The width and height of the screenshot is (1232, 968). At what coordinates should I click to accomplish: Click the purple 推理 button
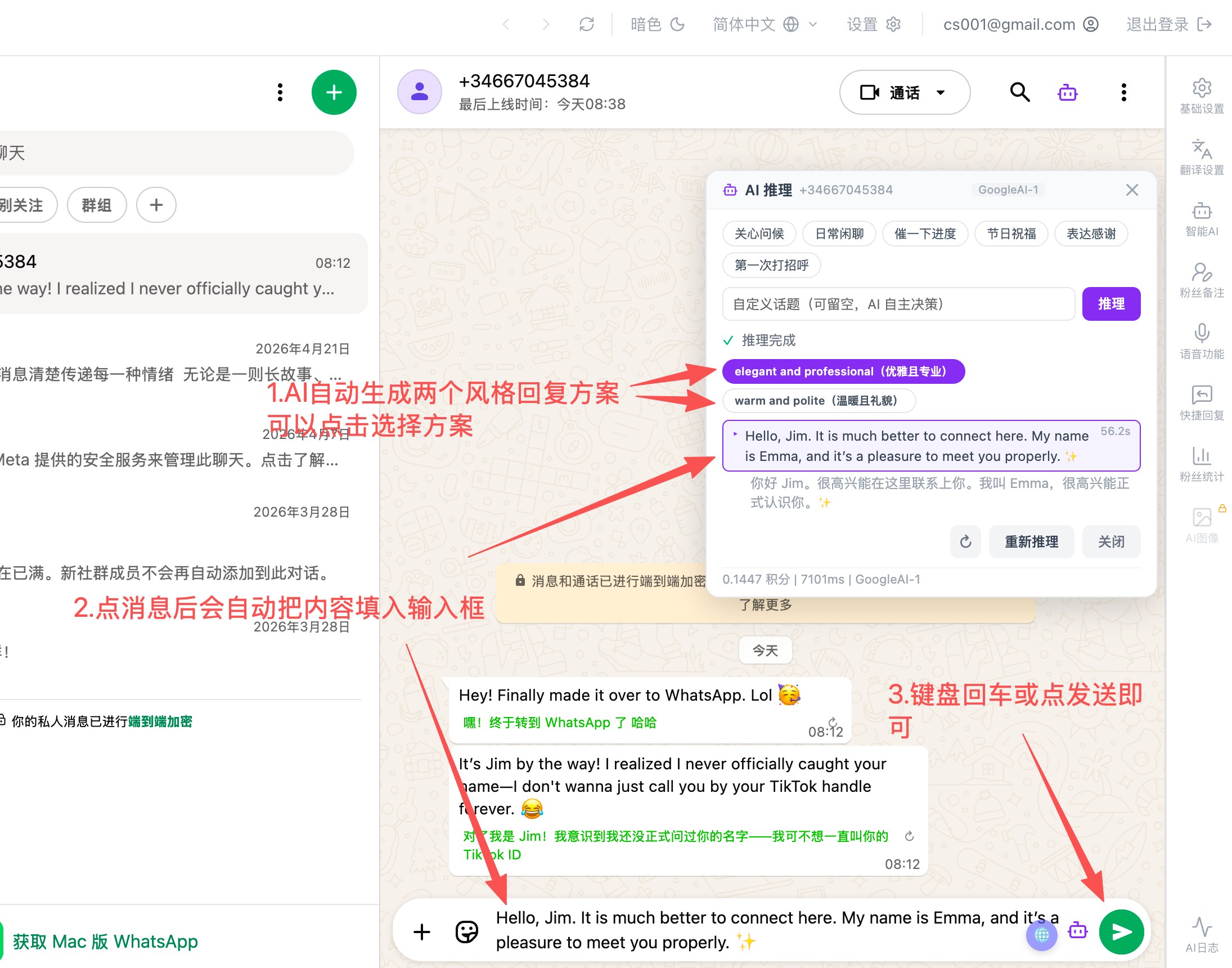click(x=1111, y=304)
